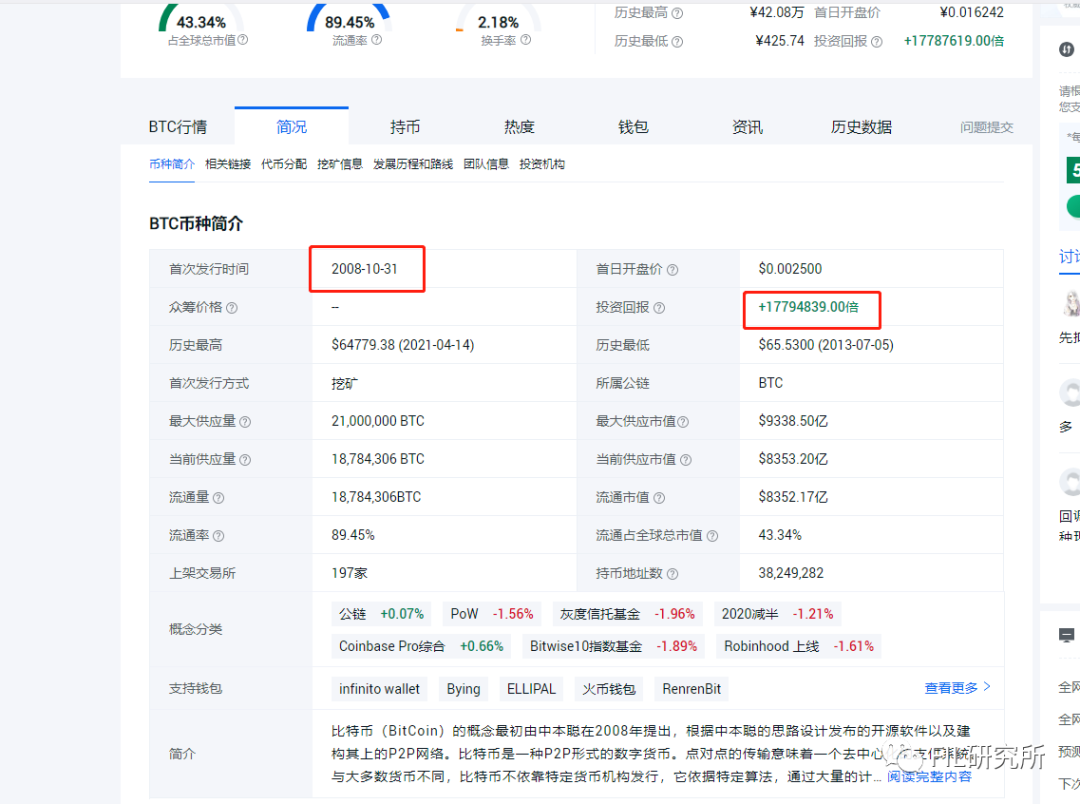
Task: Select the infinito wallet tag
Action: pos(380,689)
